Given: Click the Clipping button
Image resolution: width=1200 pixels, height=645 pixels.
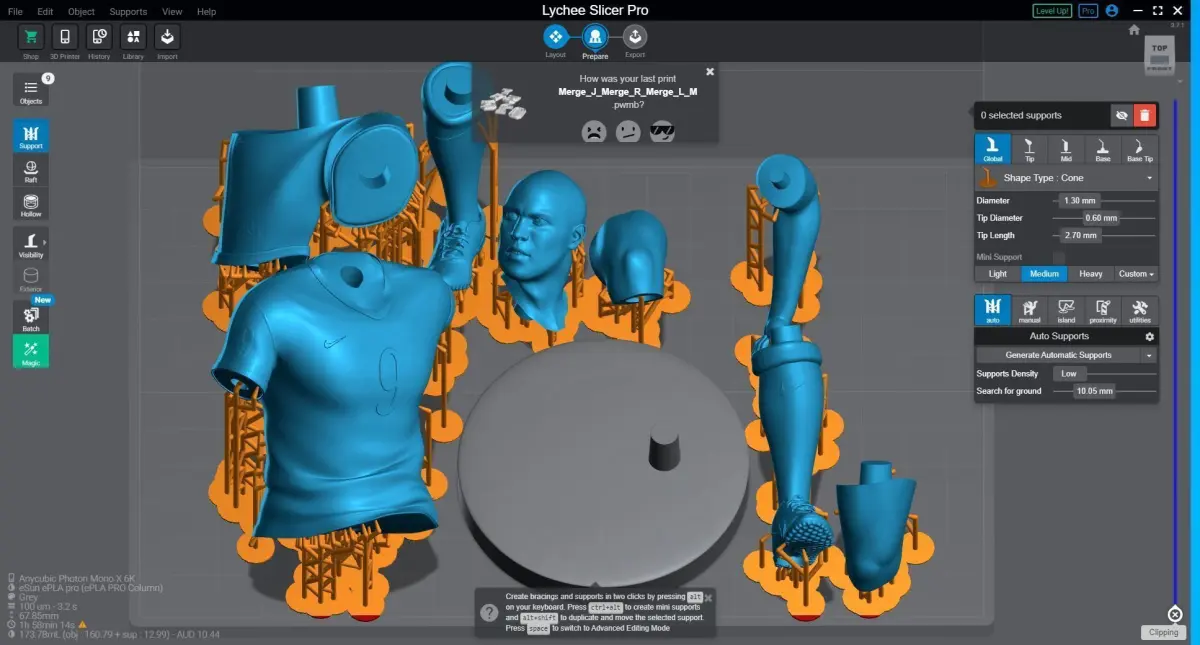Looking at the screenshot, I should [x=1163, y=632].
